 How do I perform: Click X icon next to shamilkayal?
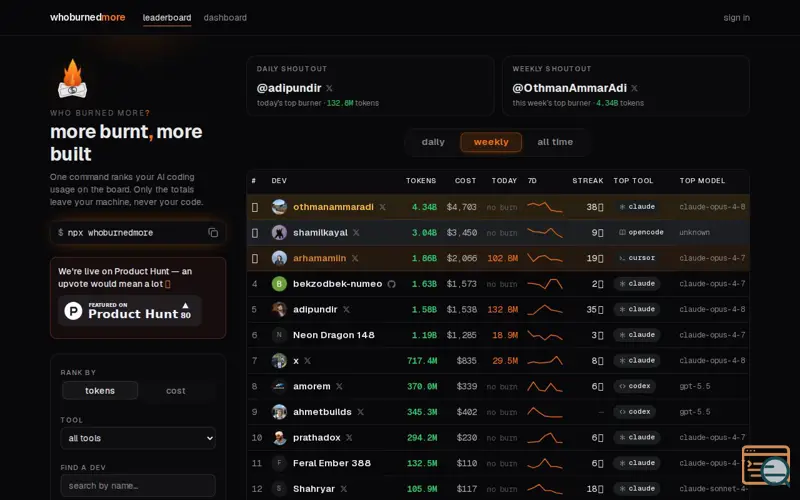click(x=356, y=233)
